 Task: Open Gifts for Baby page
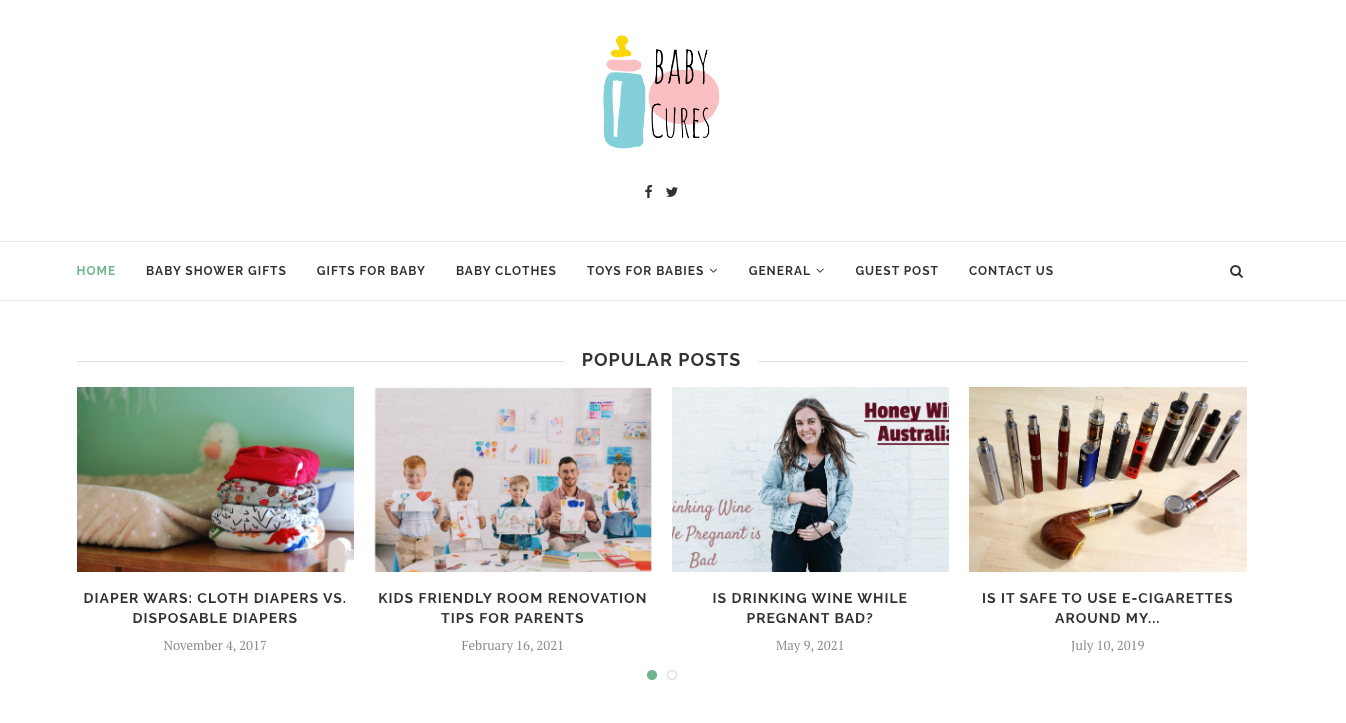(x=371, y=271)
